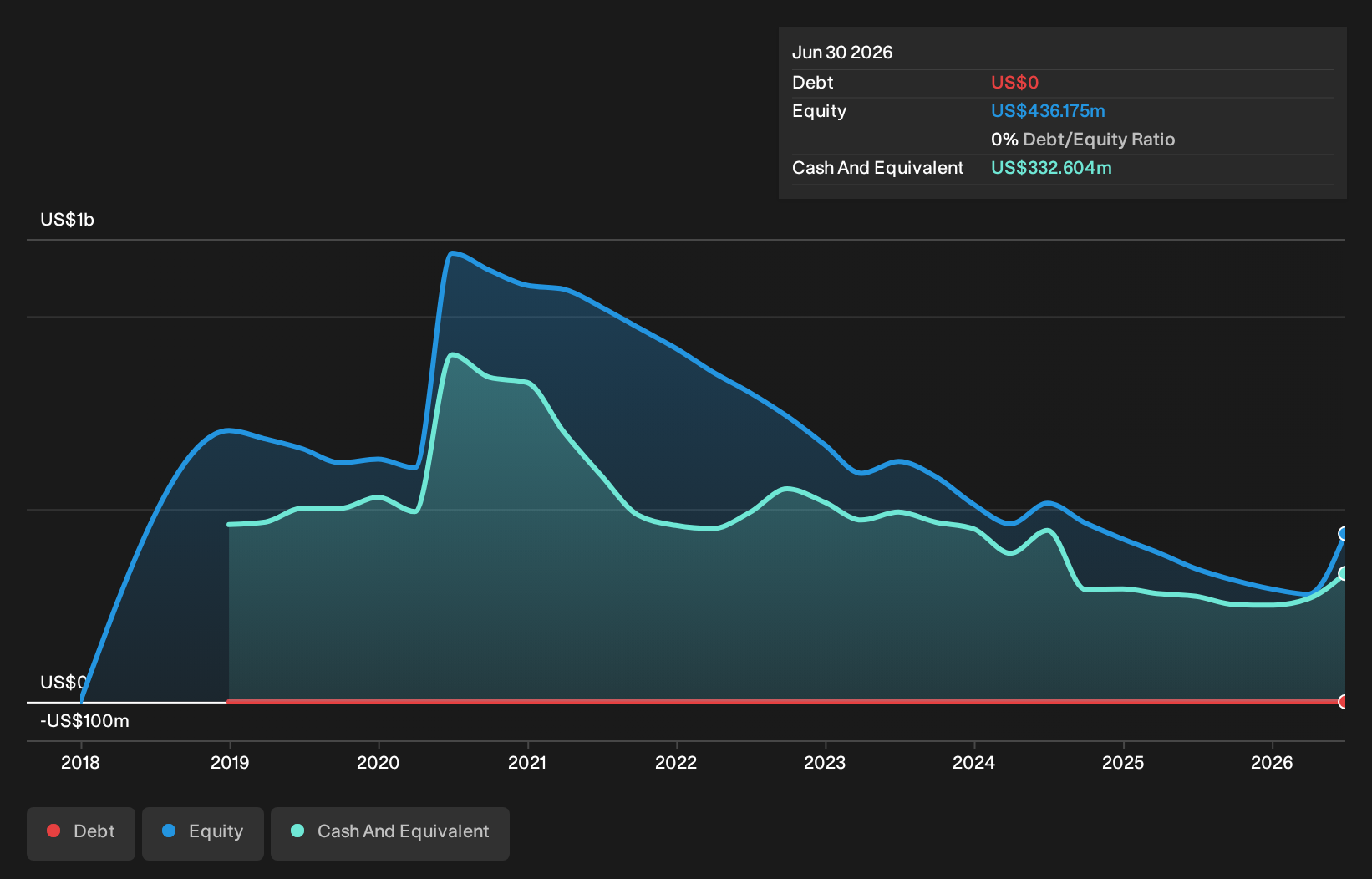Viewport: 1372px width, 879px height.
Task: Click the 2025 x-axis label
Action: (1123, 763)
